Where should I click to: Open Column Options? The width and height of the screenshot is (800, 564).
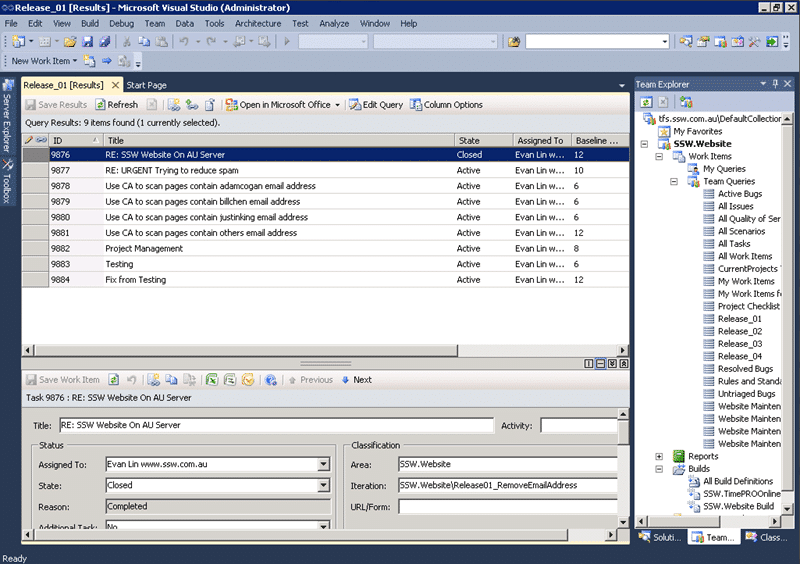(x=446, y=105)
